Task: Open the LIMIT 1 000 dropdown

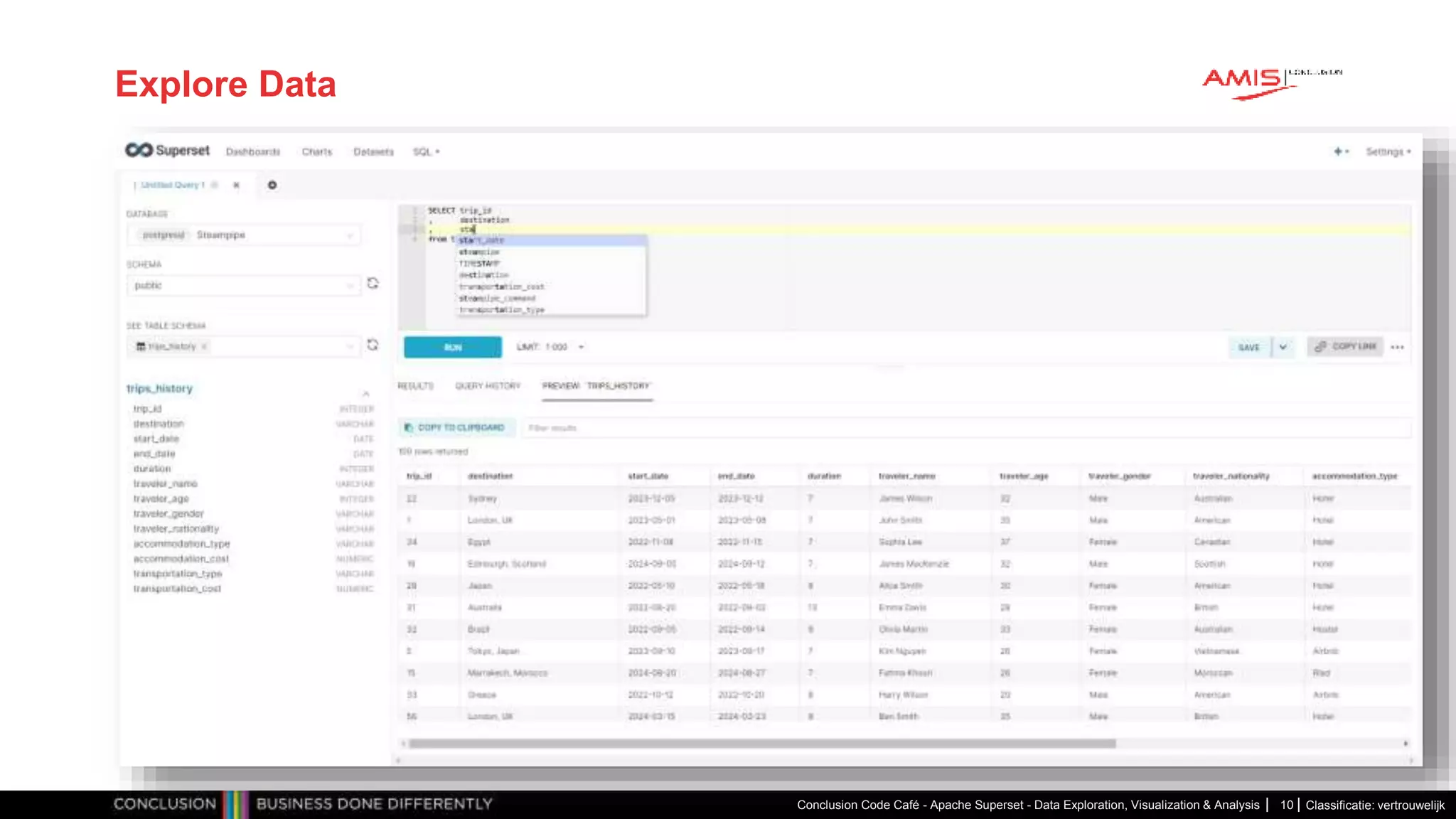Action: (550, 347)
